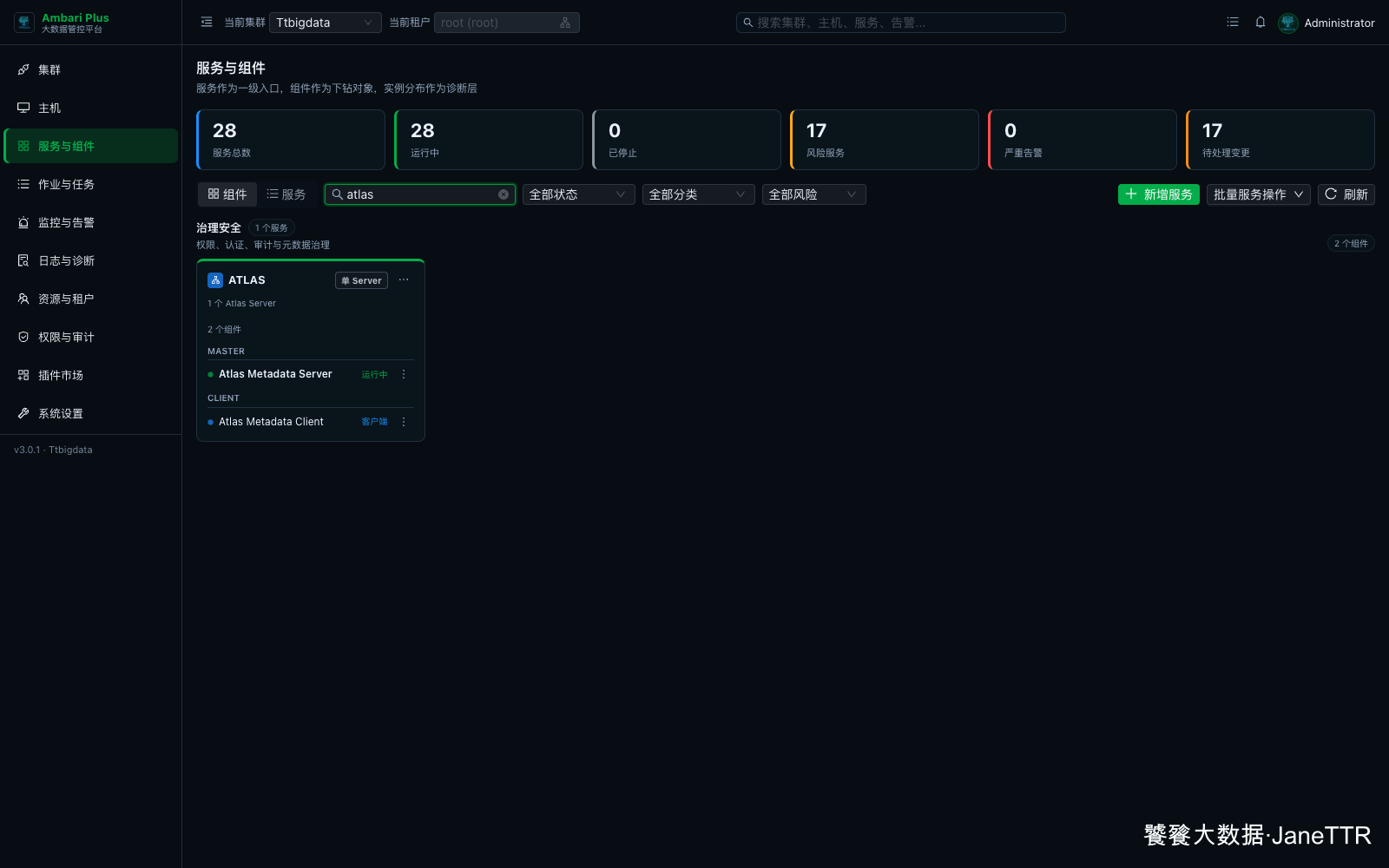Screen dimensions: 1389x868
Task: Open 插件市场 plugin market
Action: pyautogui.click(x=91, y=375)
